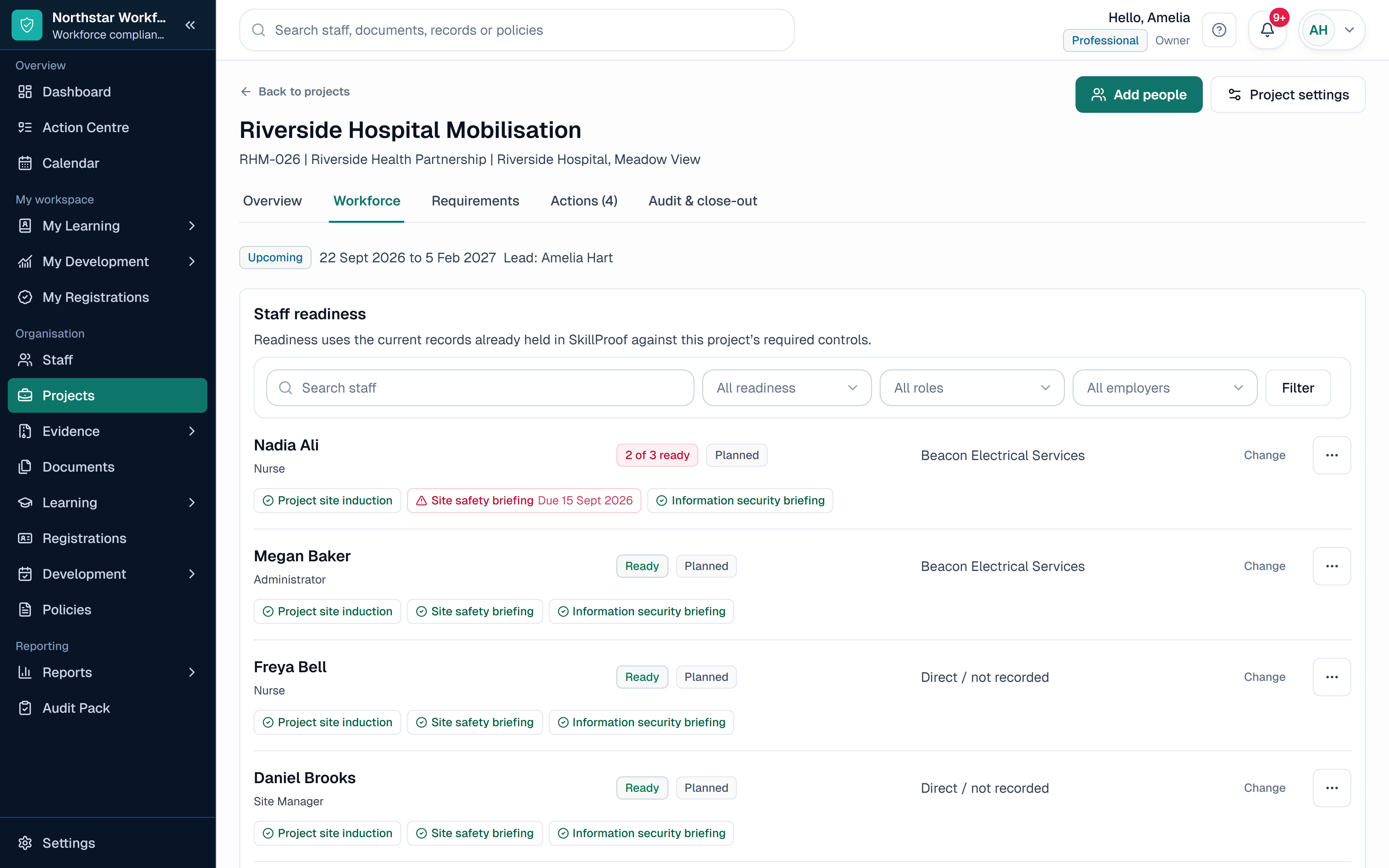Click Megan Baker's Project site induction chip
This screenshot has width=1389, height=868.
pos(327,611)
